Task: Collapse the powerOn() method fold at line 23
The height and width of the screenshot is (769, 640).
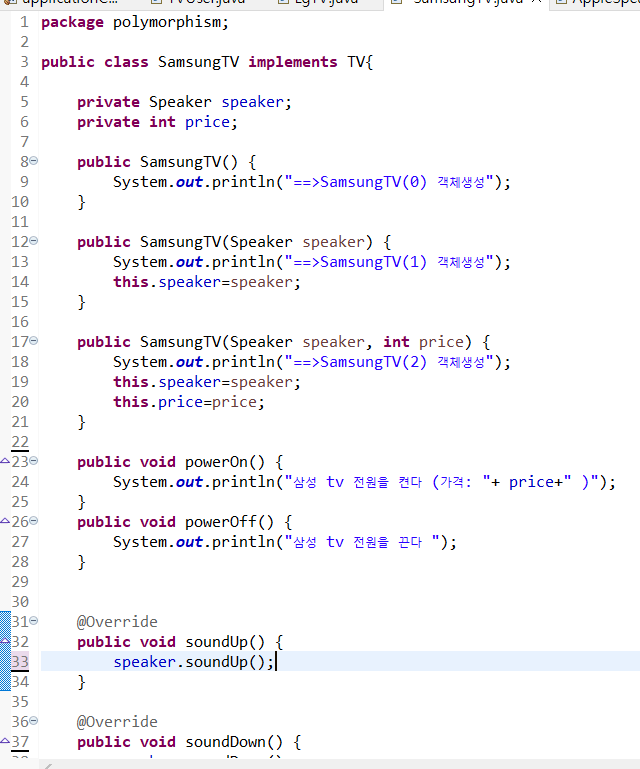Action: pos(34,461)
